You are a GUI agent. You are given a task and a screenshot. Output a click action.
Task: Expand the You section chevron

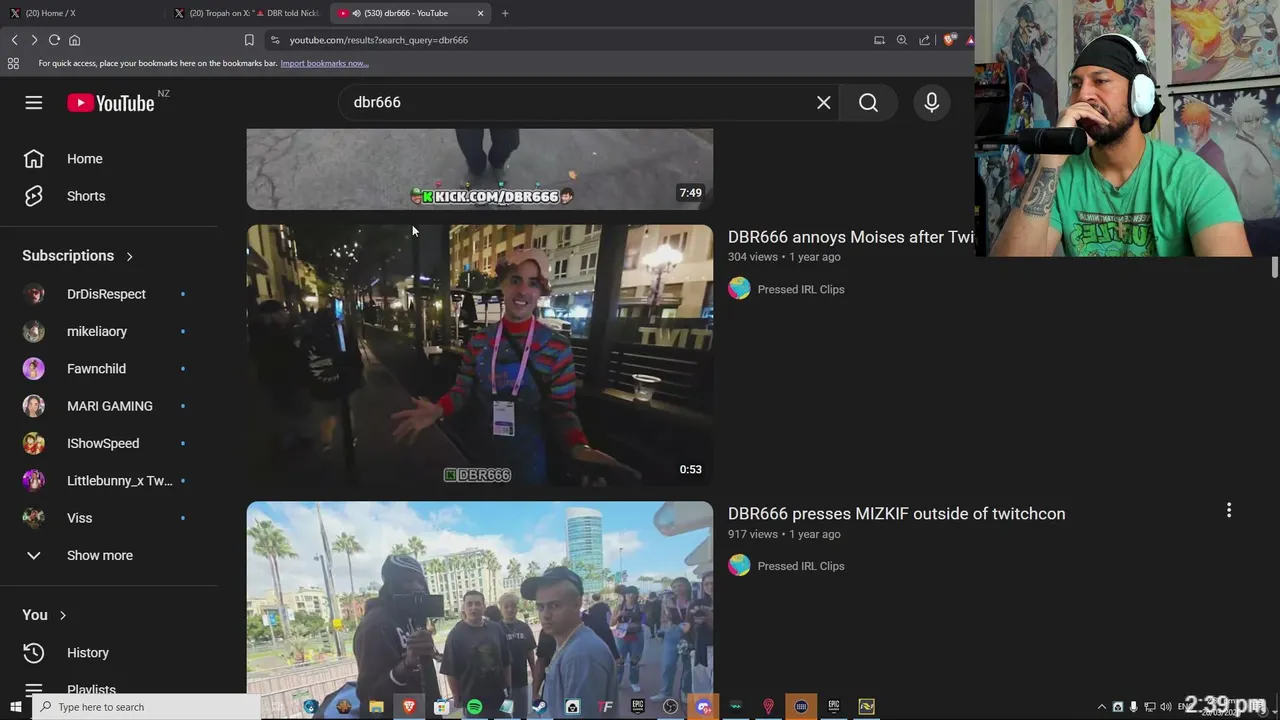click(62, 615)
